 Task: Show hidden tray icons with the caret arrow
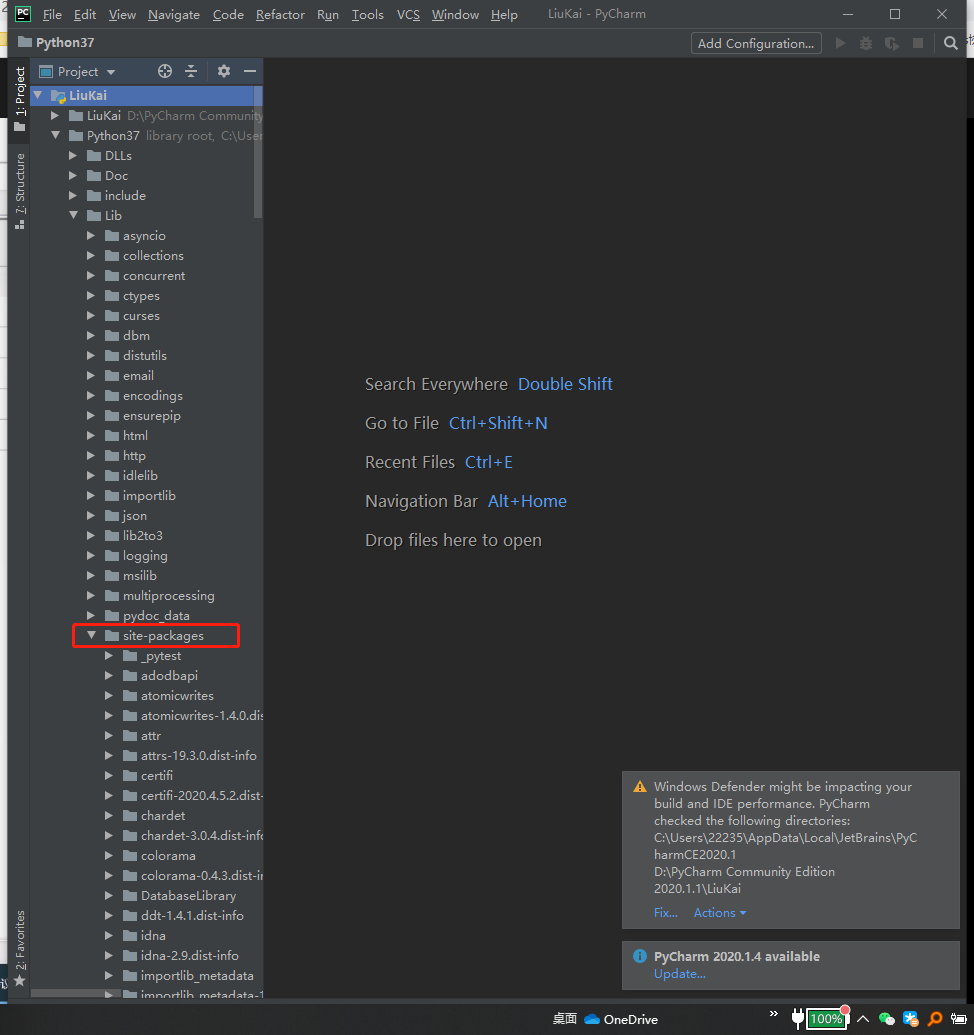point(862,1019)
